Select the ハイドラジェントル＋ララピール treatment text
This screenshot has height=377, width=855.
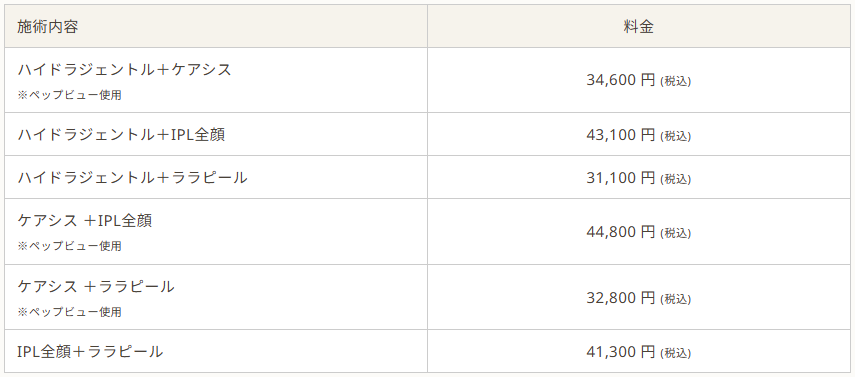click(x=132, y=177)
